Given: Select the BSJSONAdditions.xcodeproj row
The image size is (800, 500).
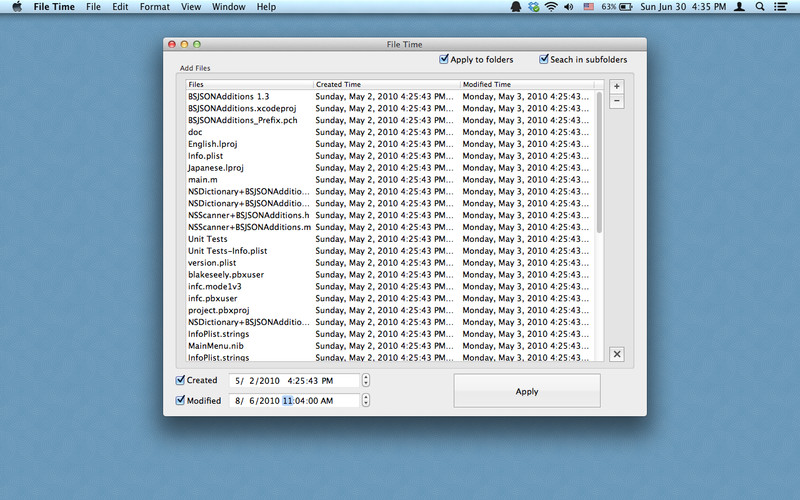Looking at the screenshot, I should 390,108.
